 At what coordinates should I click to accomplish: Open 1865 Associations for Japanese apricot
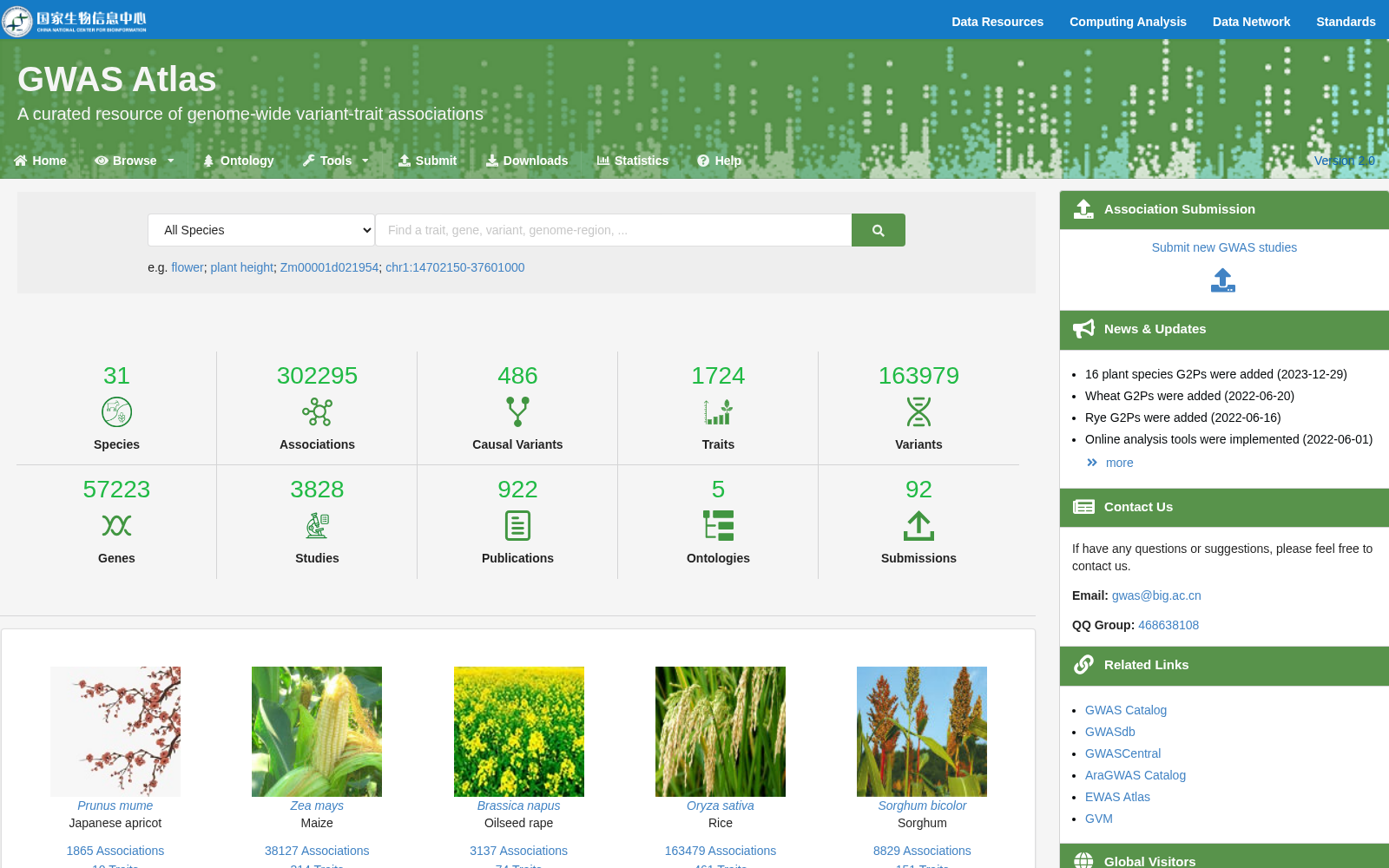click(115, 851)
